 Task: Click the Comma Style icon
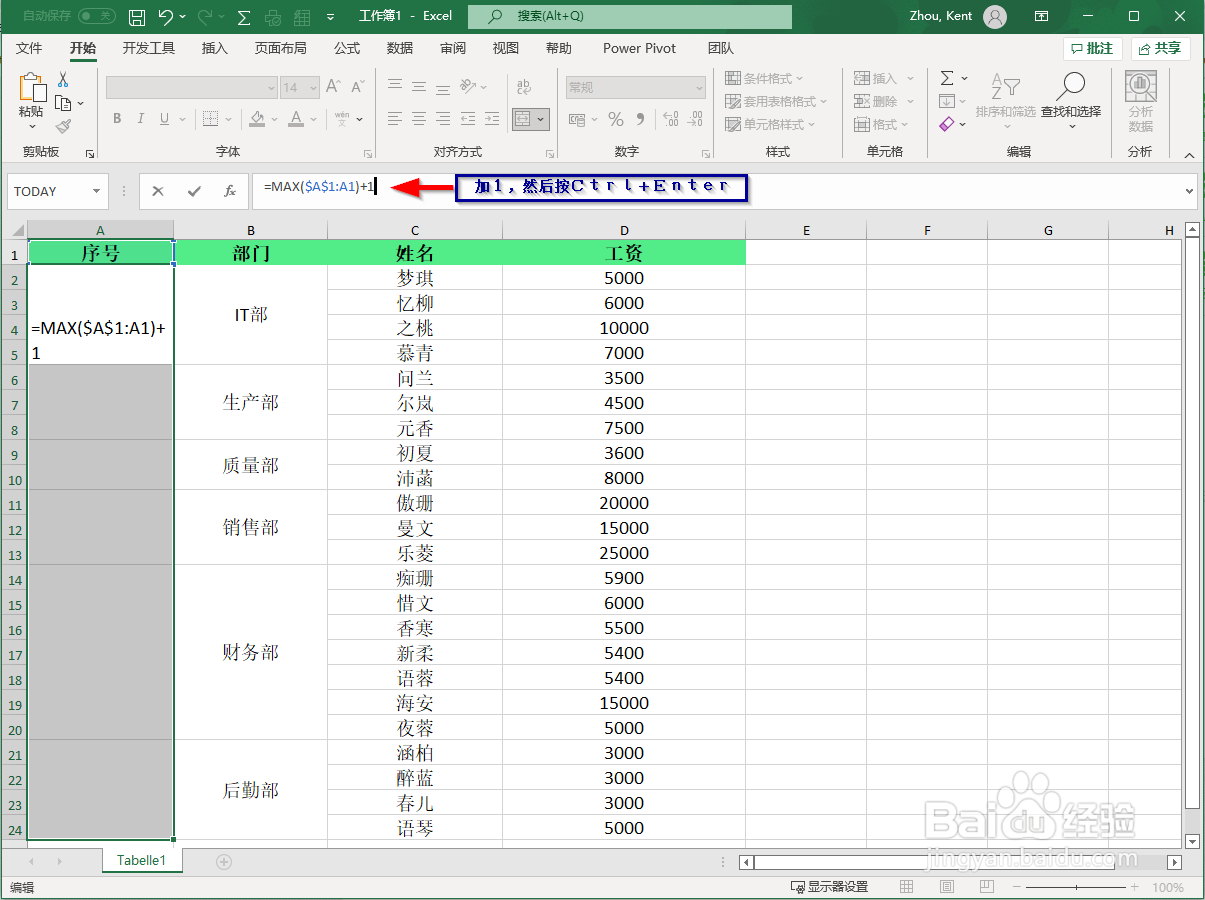tap(640, 119)
